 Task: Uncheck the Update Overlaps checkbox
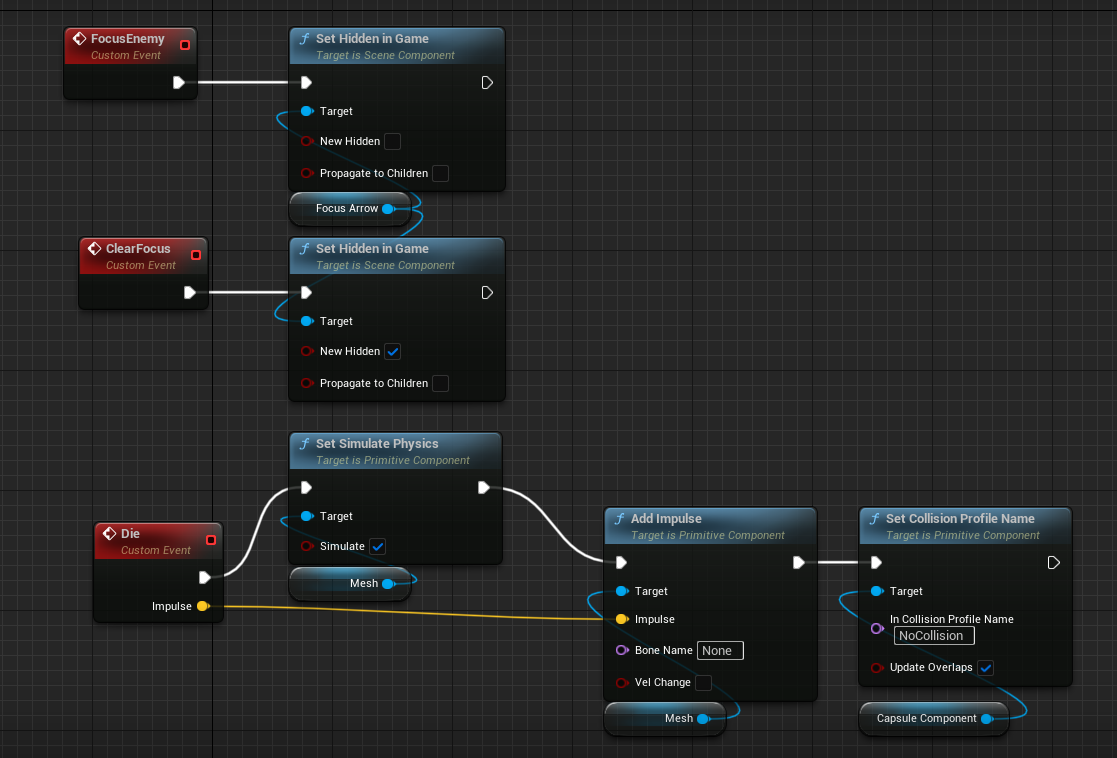(x=985, y=668)
